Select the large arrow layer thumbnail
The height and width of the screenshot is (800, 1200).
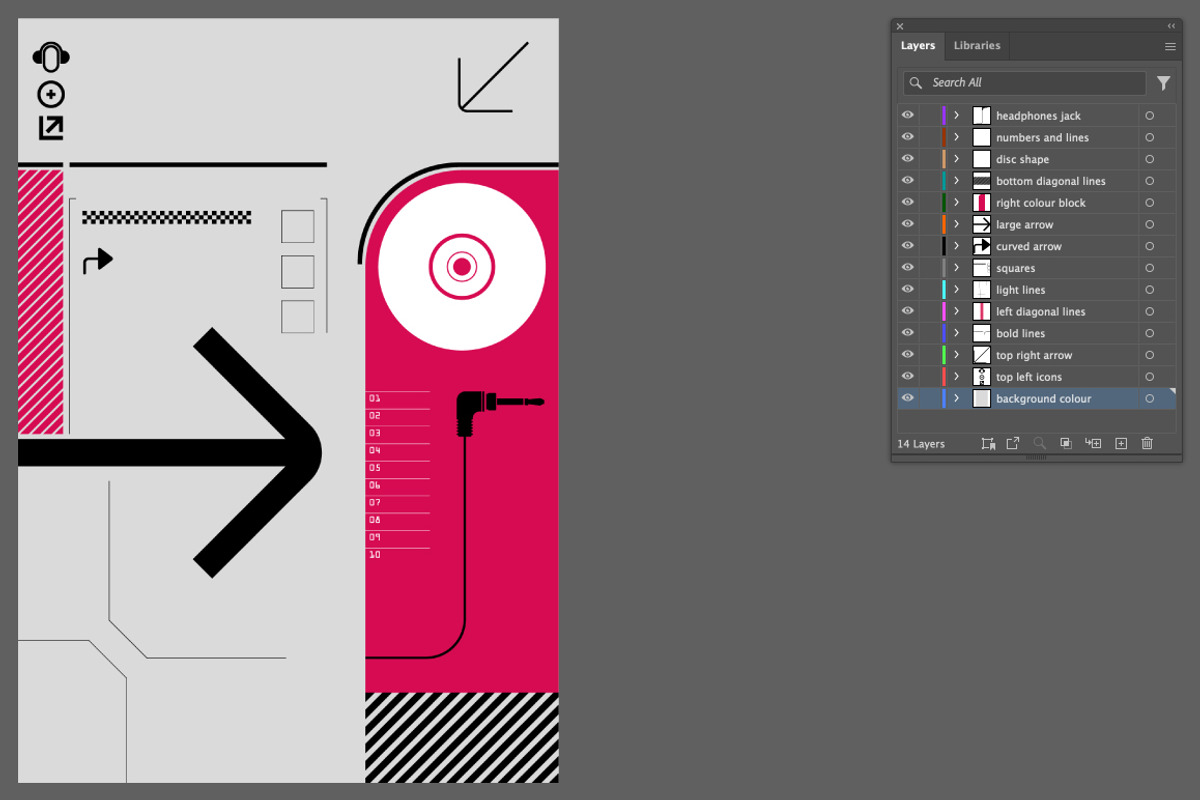pos(982,225)
